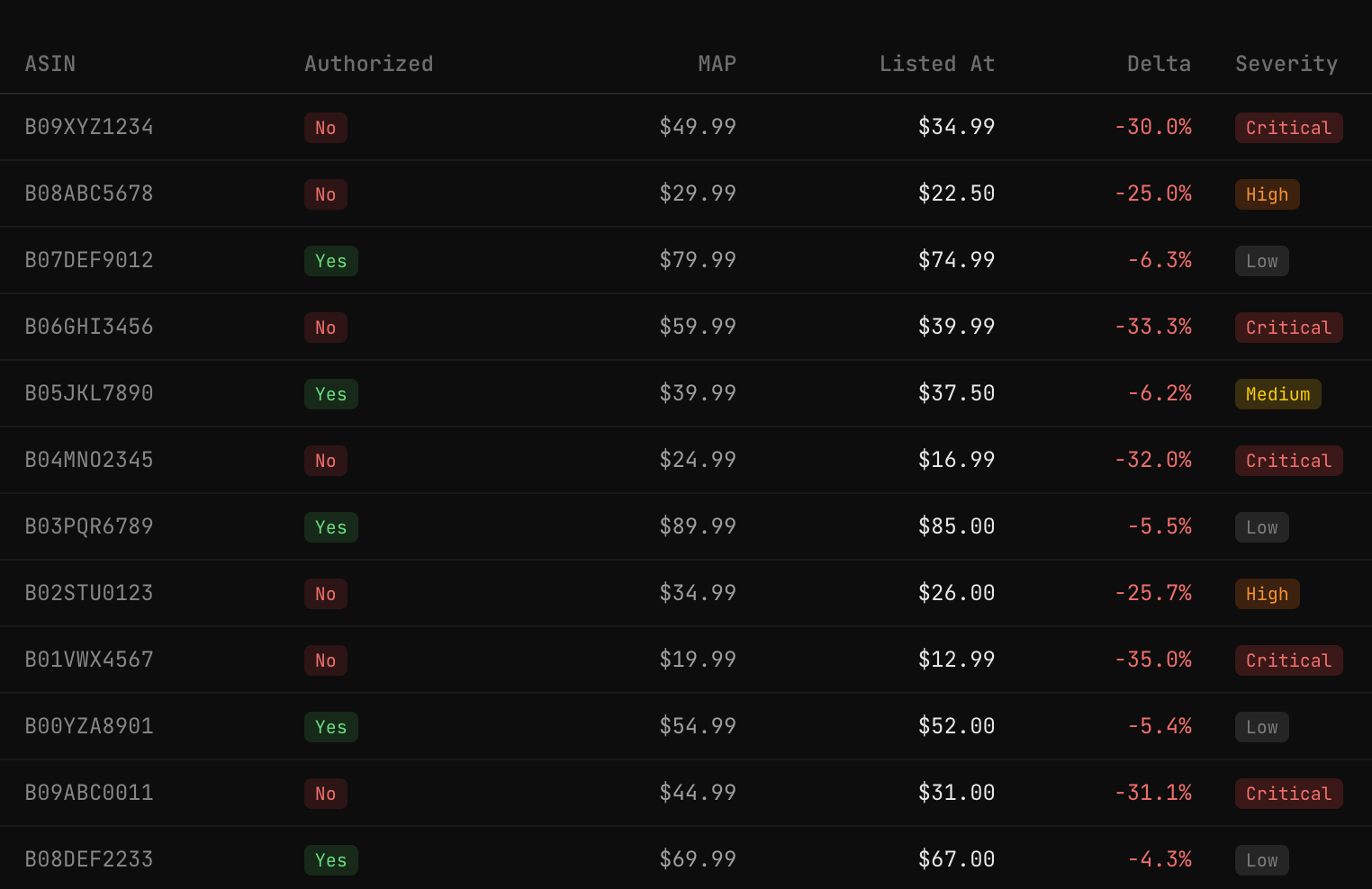The width and height of the screenshot is (1372, 889).
Task: Click the $85.00 listed price
Action: click(x=956, y=526)
